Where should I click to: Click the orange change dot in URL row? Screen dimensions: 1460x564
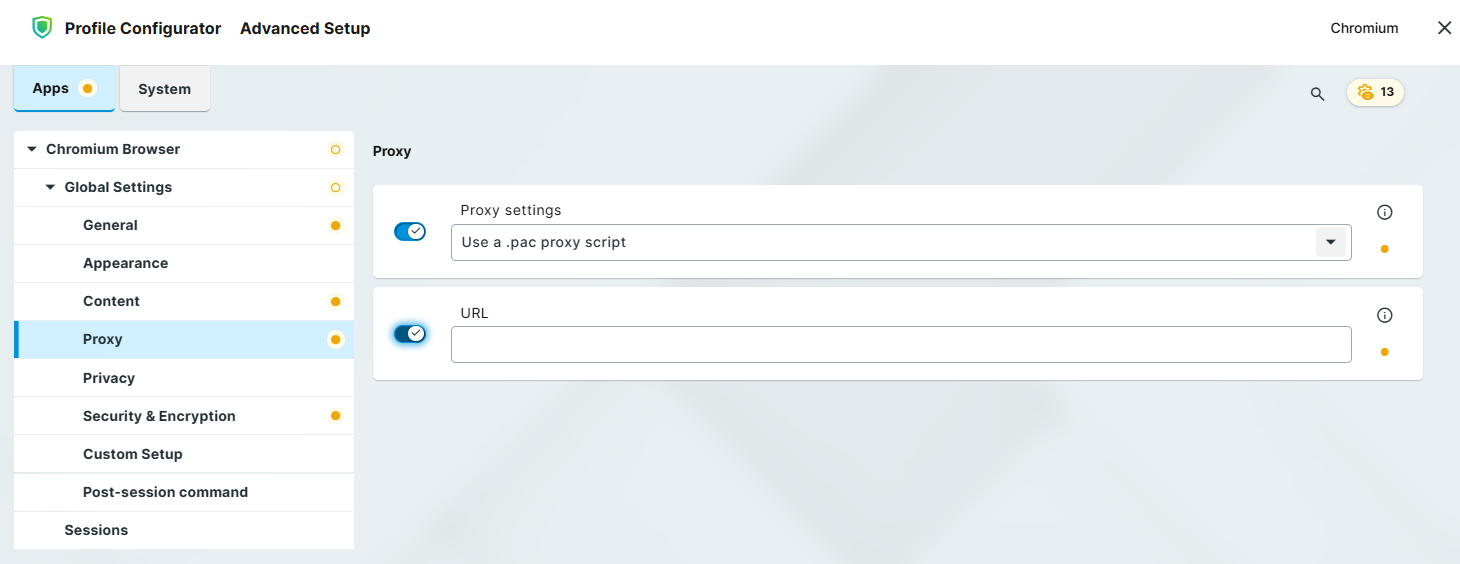coord(1384,352)
